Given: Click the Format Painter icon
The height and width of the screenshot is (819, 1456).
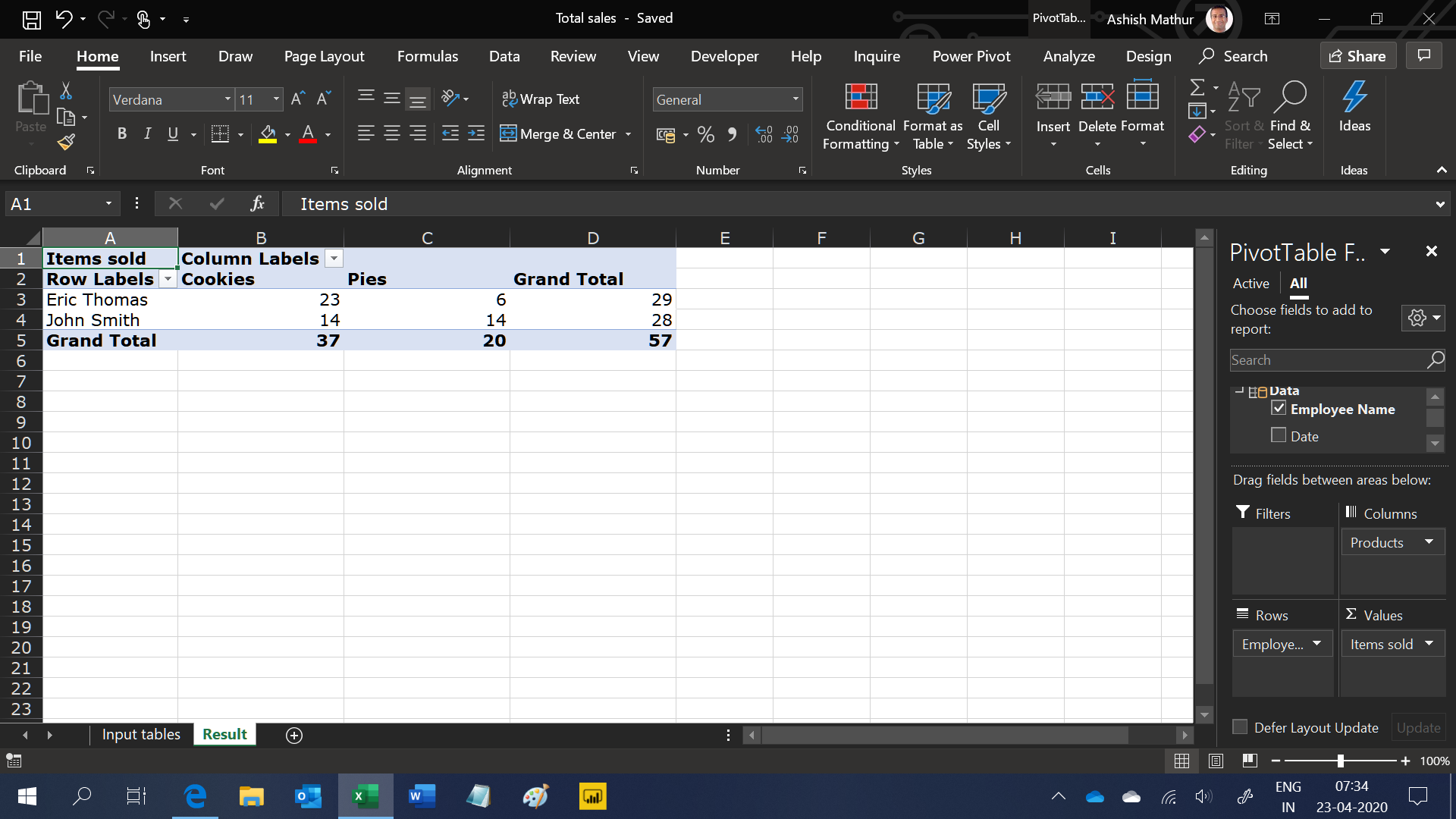Looking at the screenshot, I should (66, 142).
